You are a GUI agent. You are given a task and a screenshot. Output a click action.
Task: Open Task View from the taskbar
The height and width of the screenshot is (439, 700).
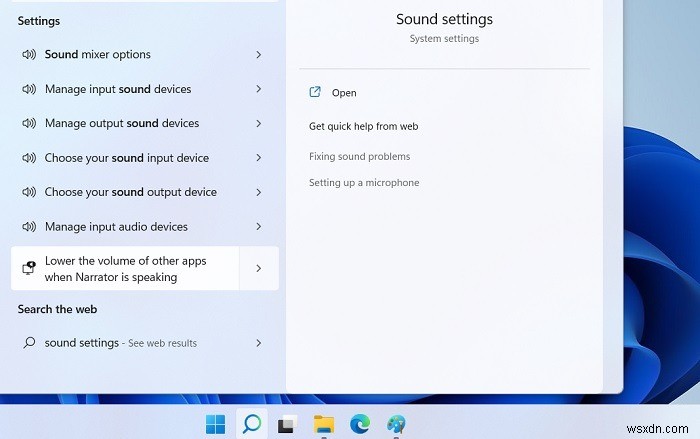coord(288,424)
